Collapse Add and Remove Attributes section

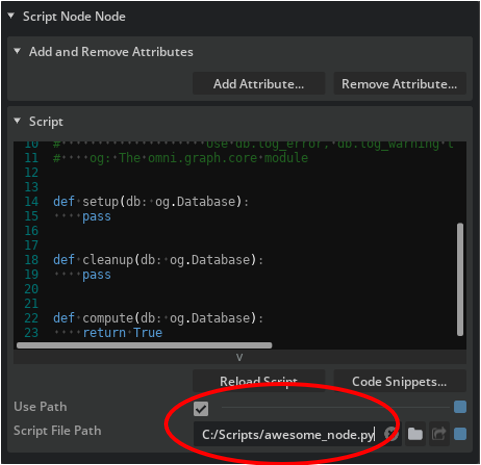17,51
